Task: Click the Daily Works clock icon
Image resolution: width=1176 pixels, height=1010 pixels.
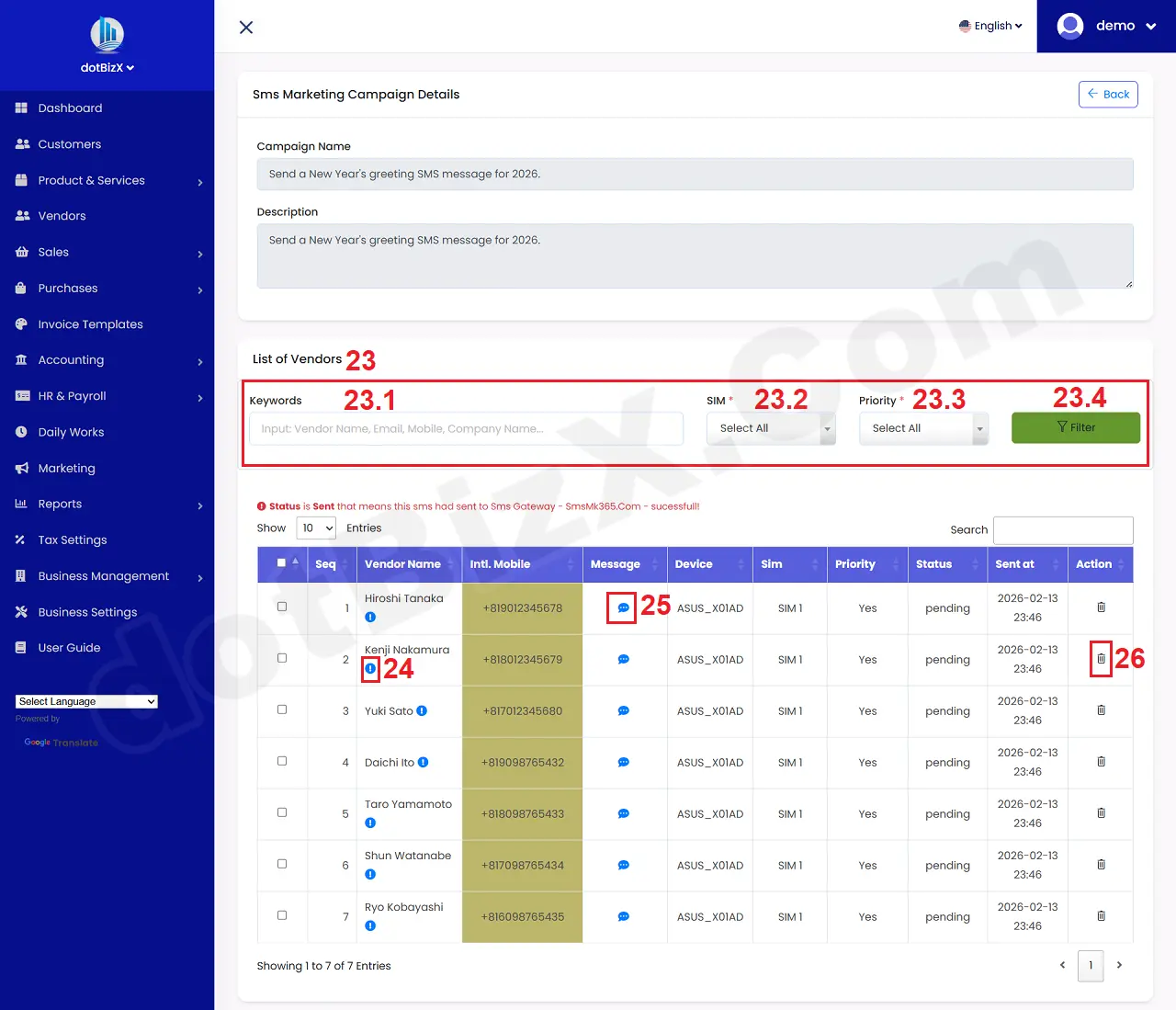Action: point(20,432)
